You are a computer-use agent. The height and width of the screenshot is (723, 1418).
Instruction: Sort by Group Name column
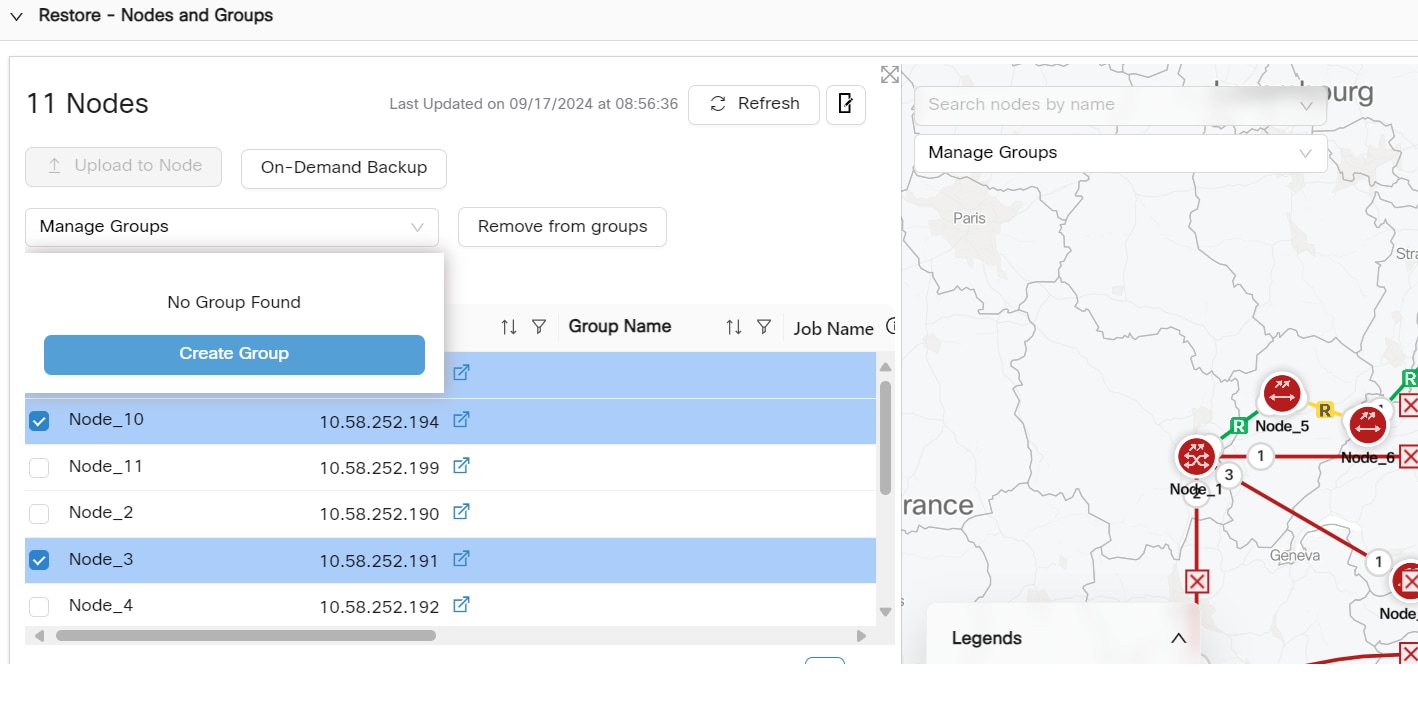(x=734, y=327)
